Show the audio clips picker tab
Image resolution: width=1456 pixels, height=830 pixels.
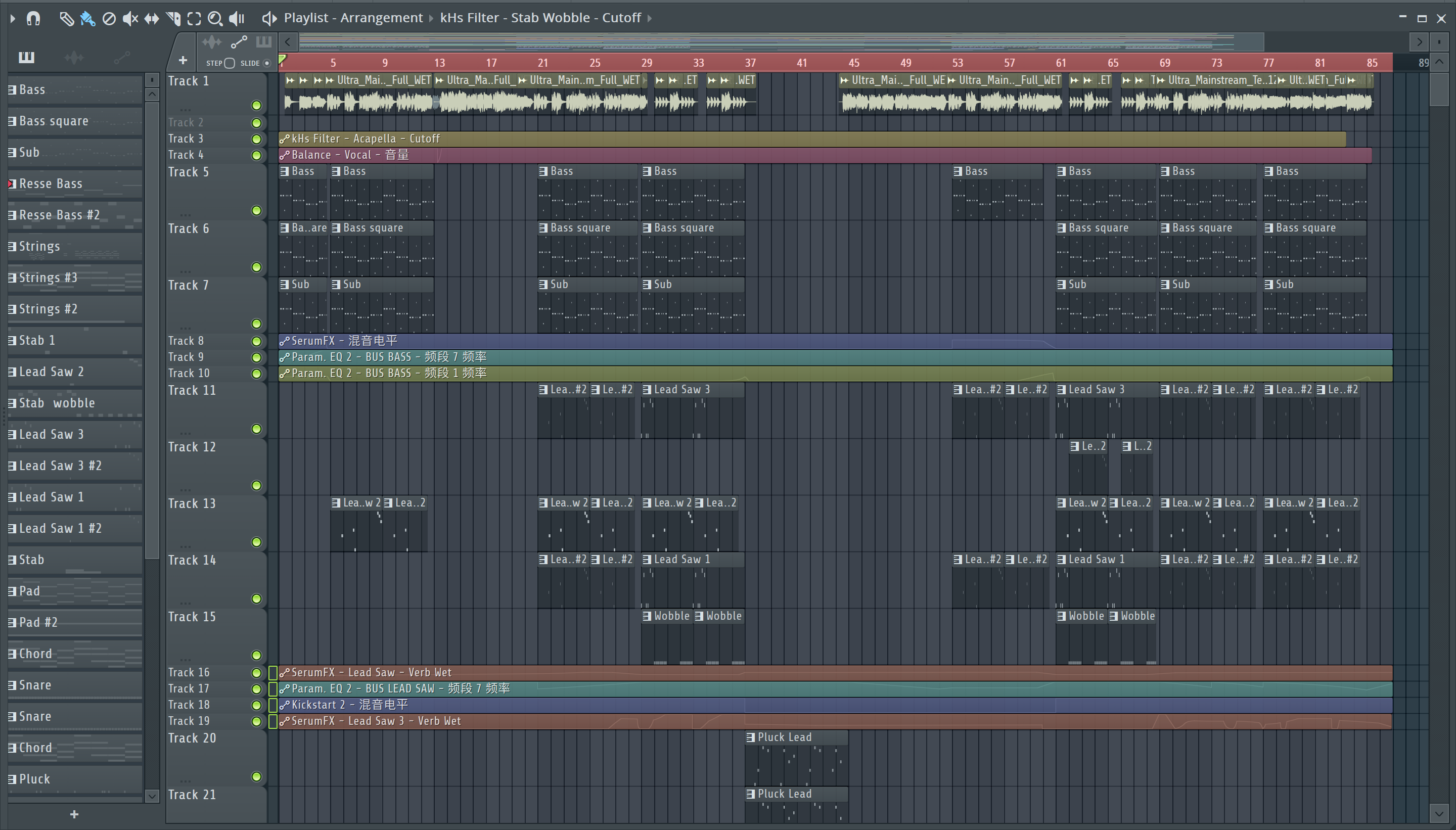[74, 58]
